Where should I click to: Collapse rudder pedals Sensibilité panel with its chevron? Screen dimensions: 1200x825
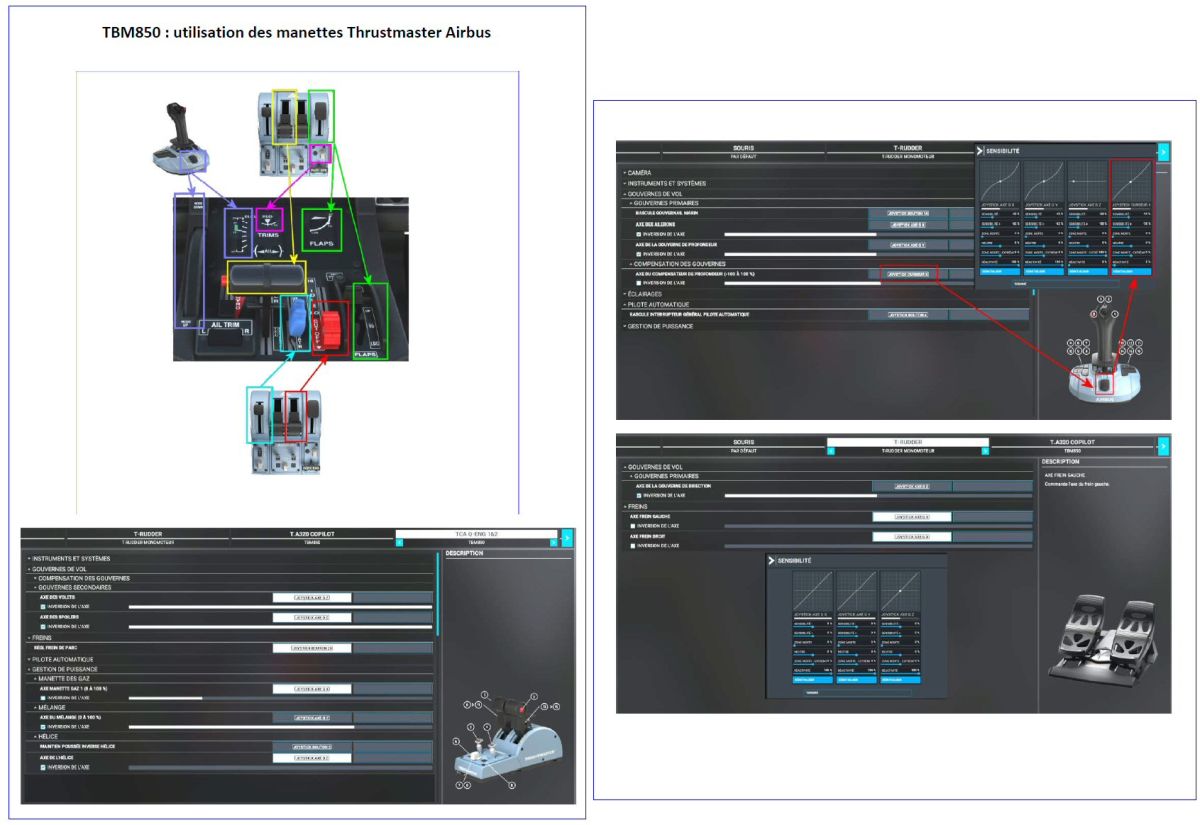click(x=771, y=561)
